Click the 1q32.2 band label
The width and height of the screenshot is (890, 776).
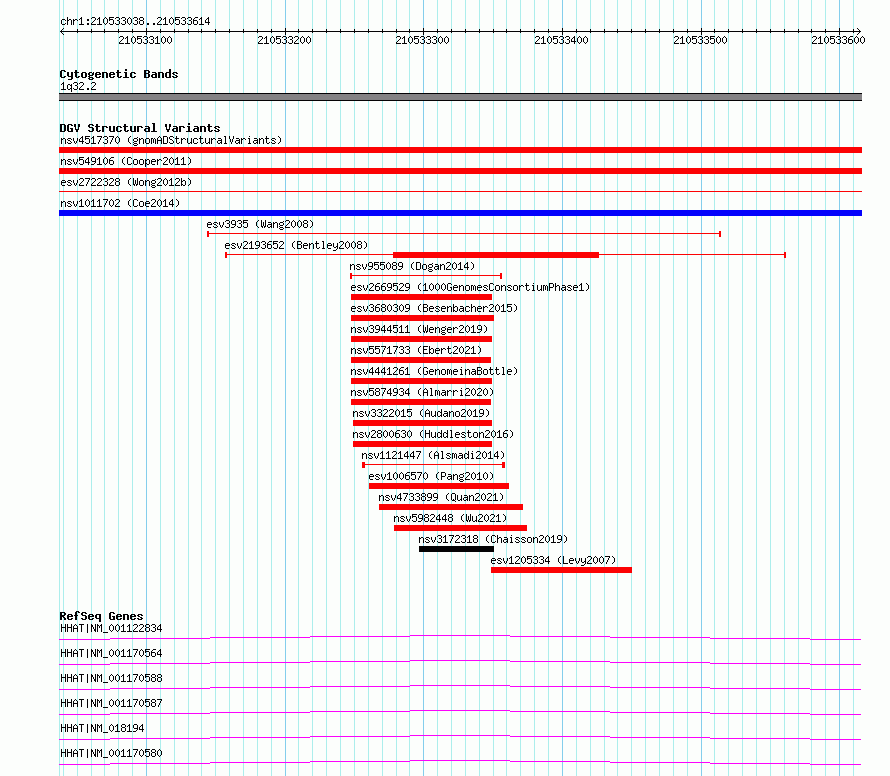[78, 86]
